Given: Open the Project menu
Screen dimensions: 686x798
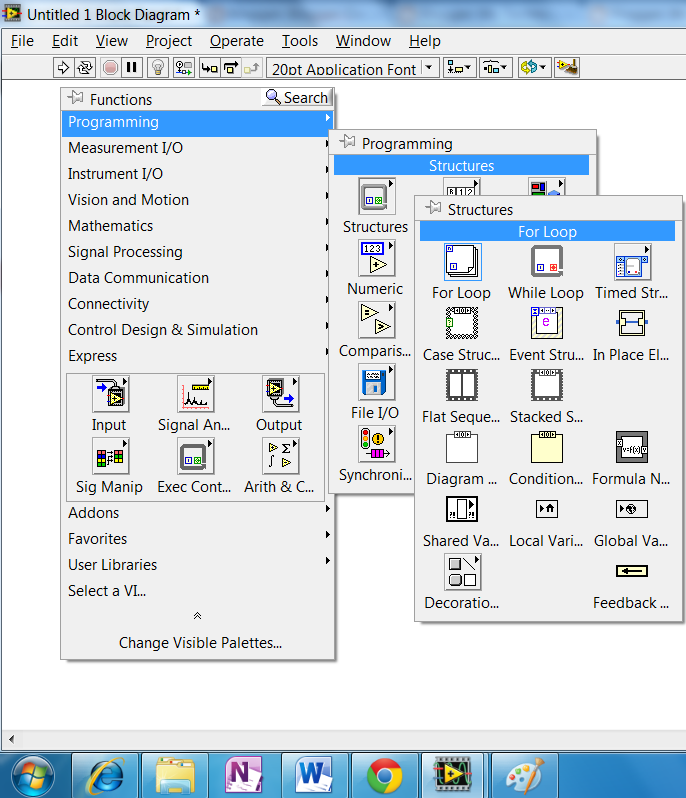Looking at the screenshot, I should (x=168, y=41).
